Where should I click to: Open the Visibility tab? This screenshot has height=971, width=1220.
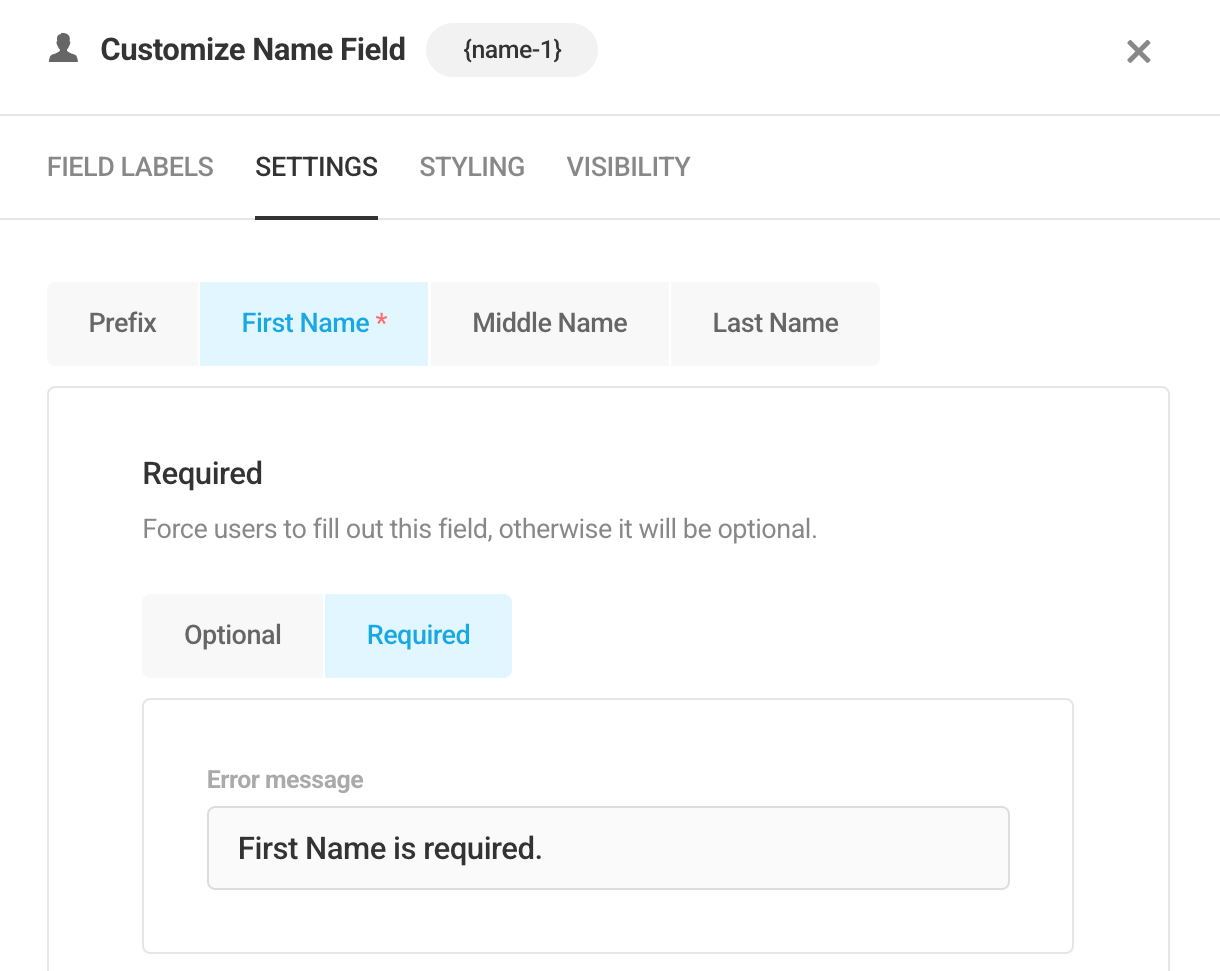[628, 167]
